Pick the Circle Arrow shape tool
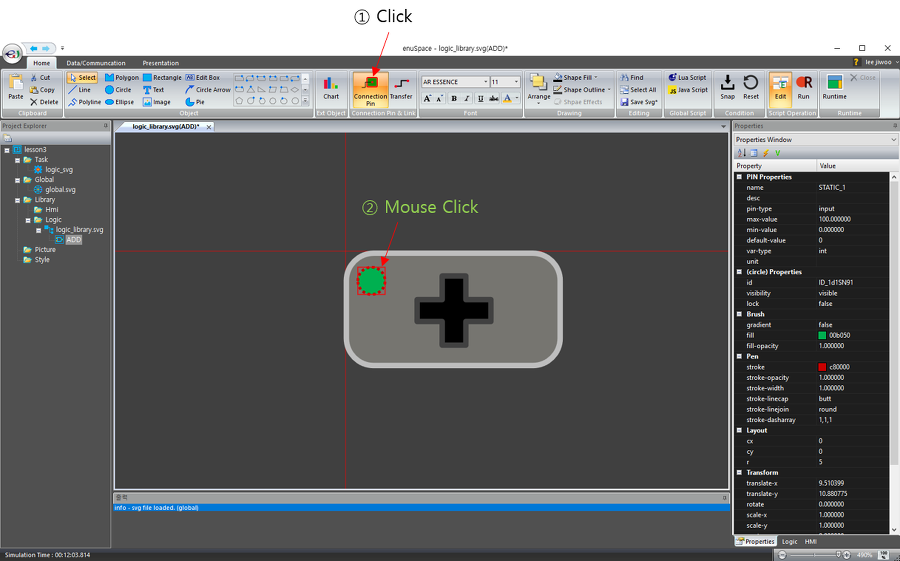Viewport: 900px width, 561px height. 208,89
